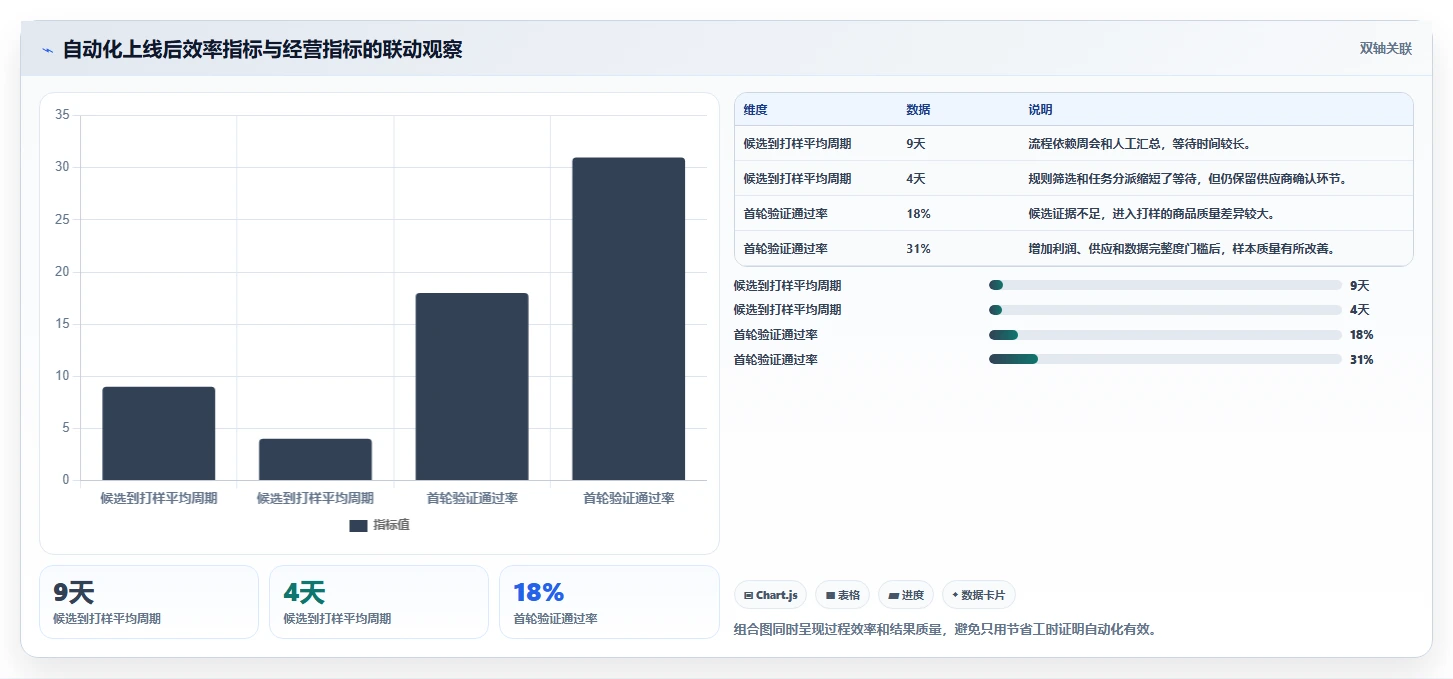
Task: Select the 数据卡片 chip
Action: (x=978, y=595)
